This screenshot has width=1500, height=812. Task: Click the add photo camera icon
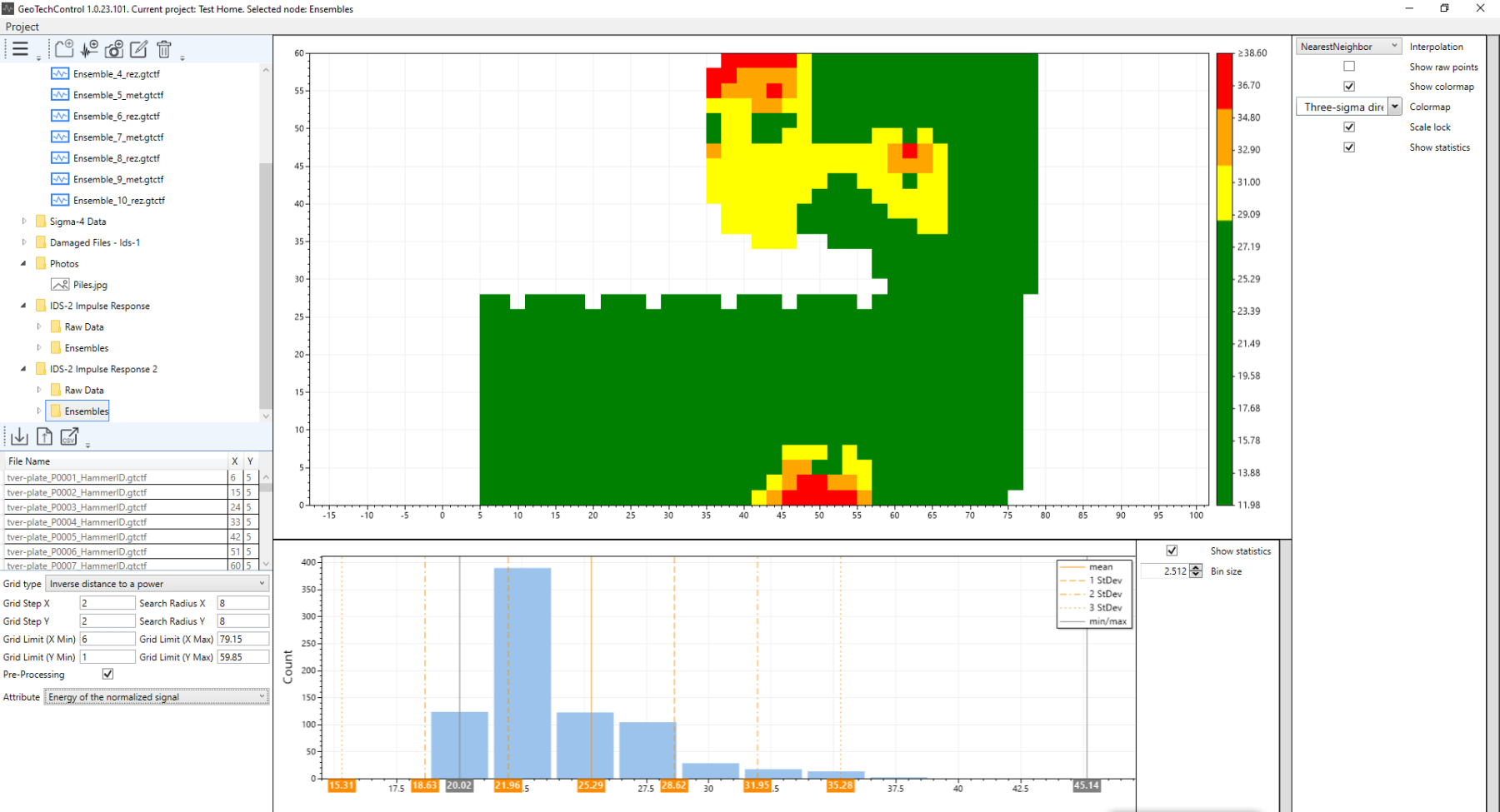114,49
